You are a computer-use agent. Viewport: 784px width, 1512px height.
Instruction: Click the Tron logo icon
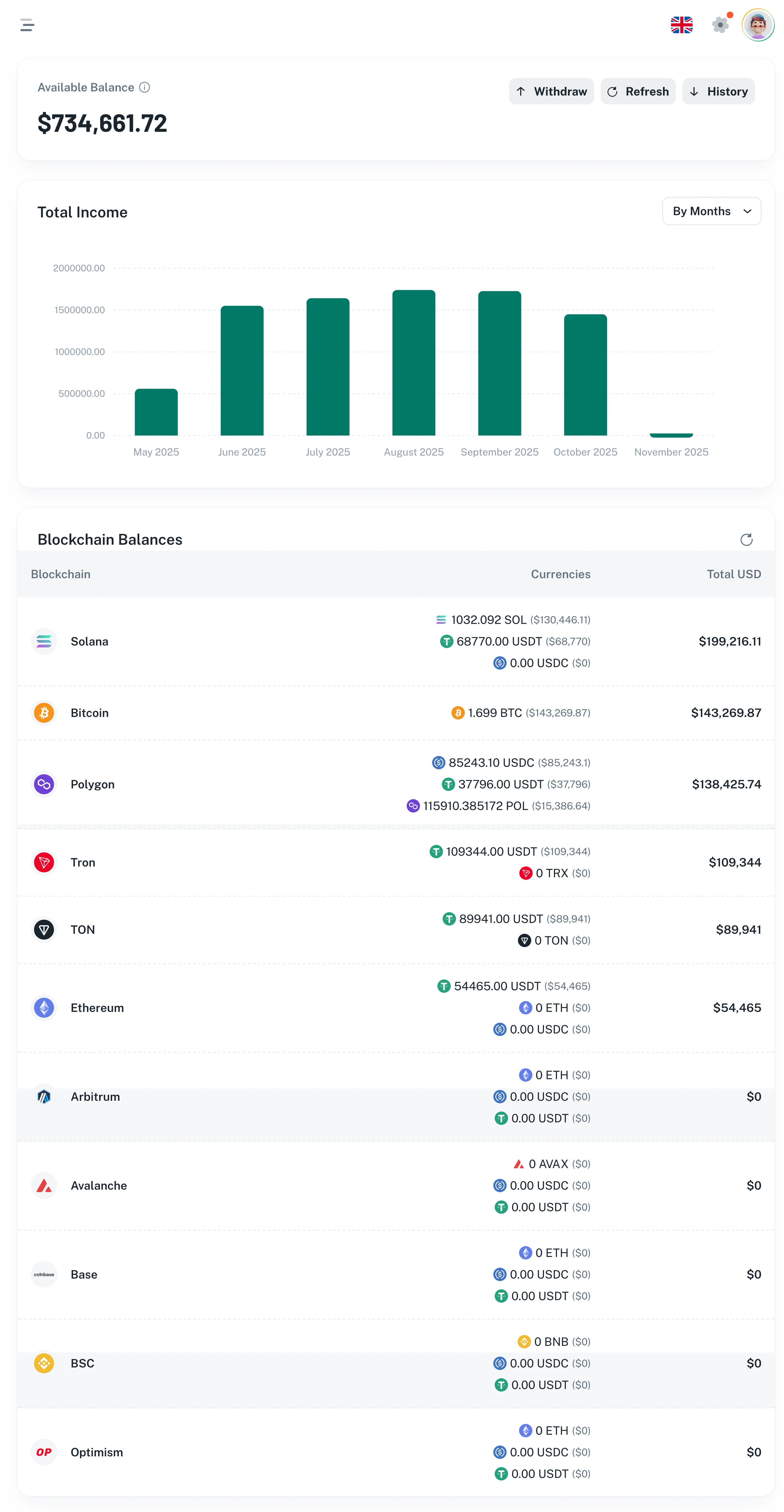coord(44,862)
